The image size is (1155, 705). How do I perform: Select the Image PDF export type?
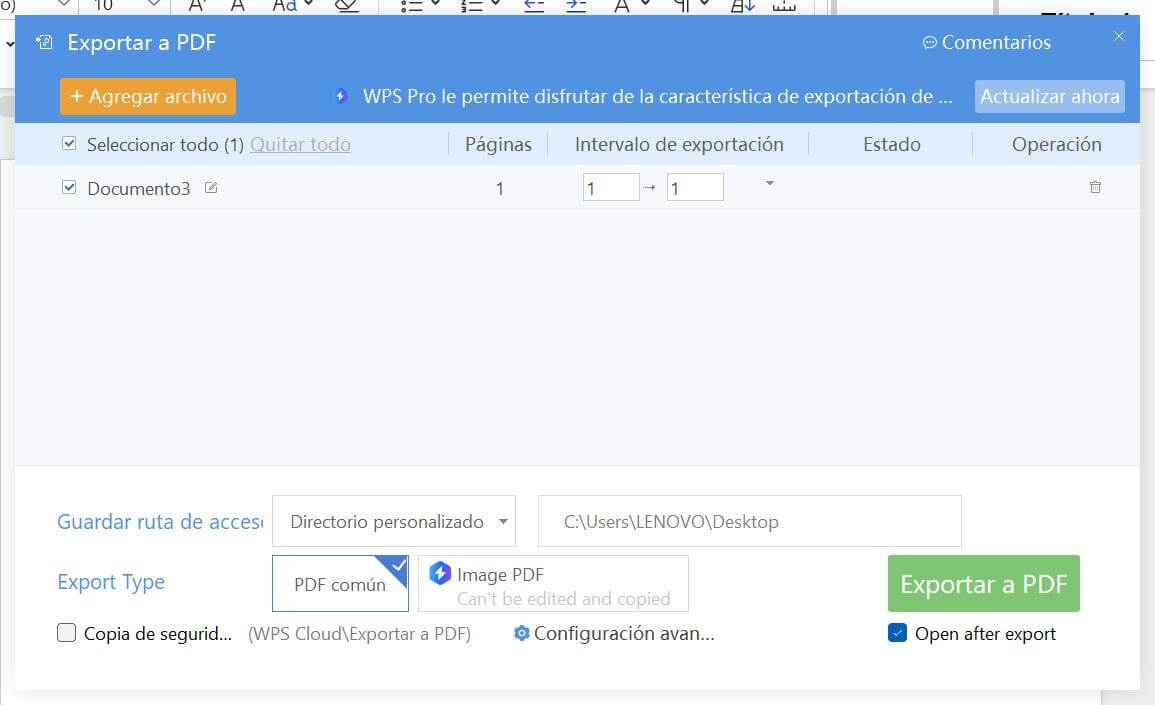[553, 583]
